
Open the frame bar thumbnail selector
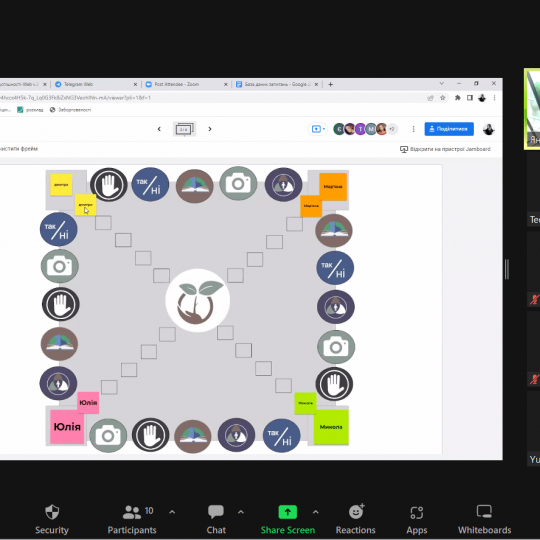pyautogui.click(x=184, y=129)
